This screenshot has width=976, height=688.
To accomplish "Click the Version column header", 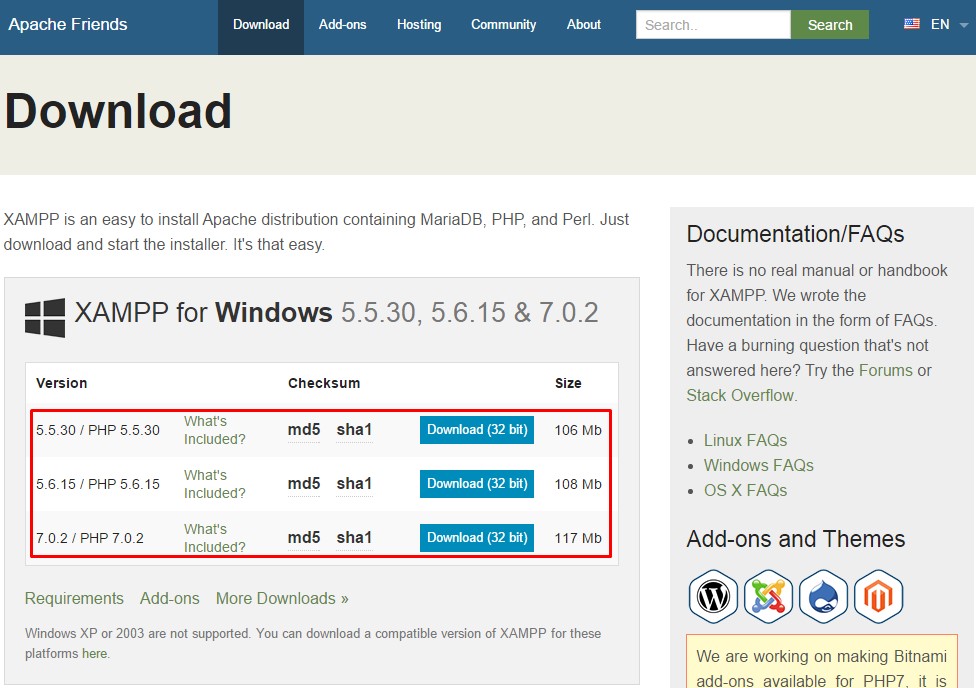I will tap(62, 383).
